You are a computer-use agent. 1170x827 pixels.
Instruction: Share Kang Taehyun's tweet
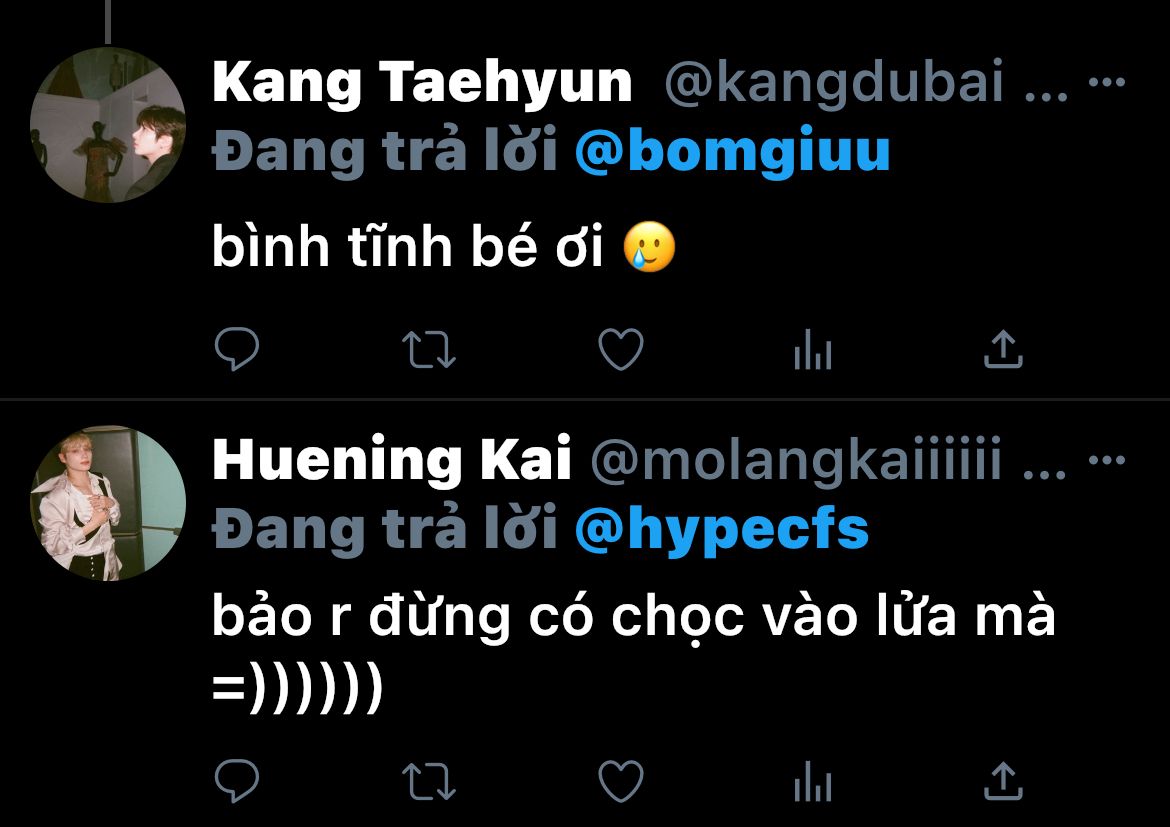1003,350
